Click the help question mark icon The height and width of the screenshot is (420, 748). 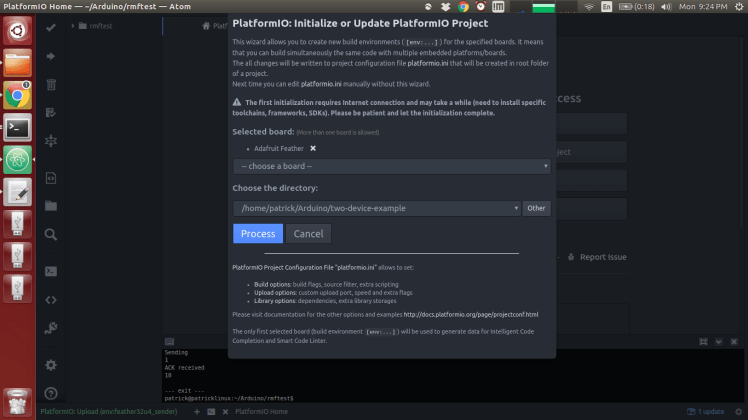(51, 394)
